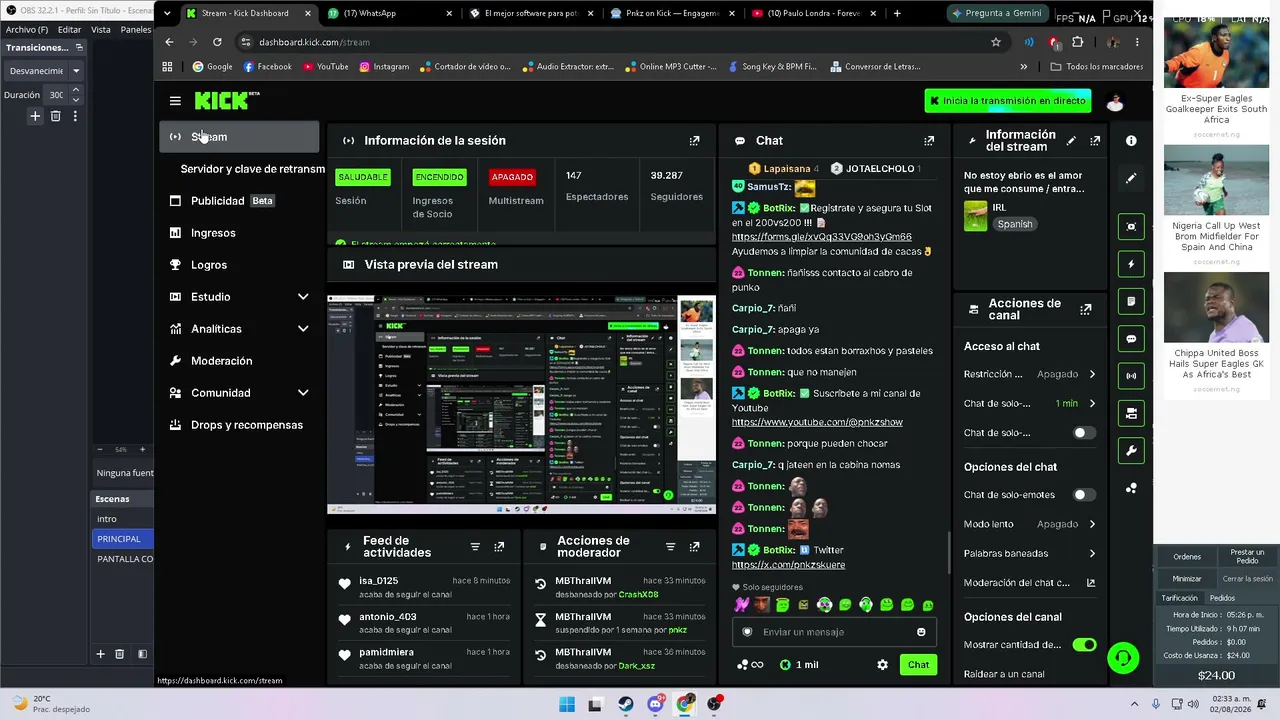Pop out the Chat panel

929,141
